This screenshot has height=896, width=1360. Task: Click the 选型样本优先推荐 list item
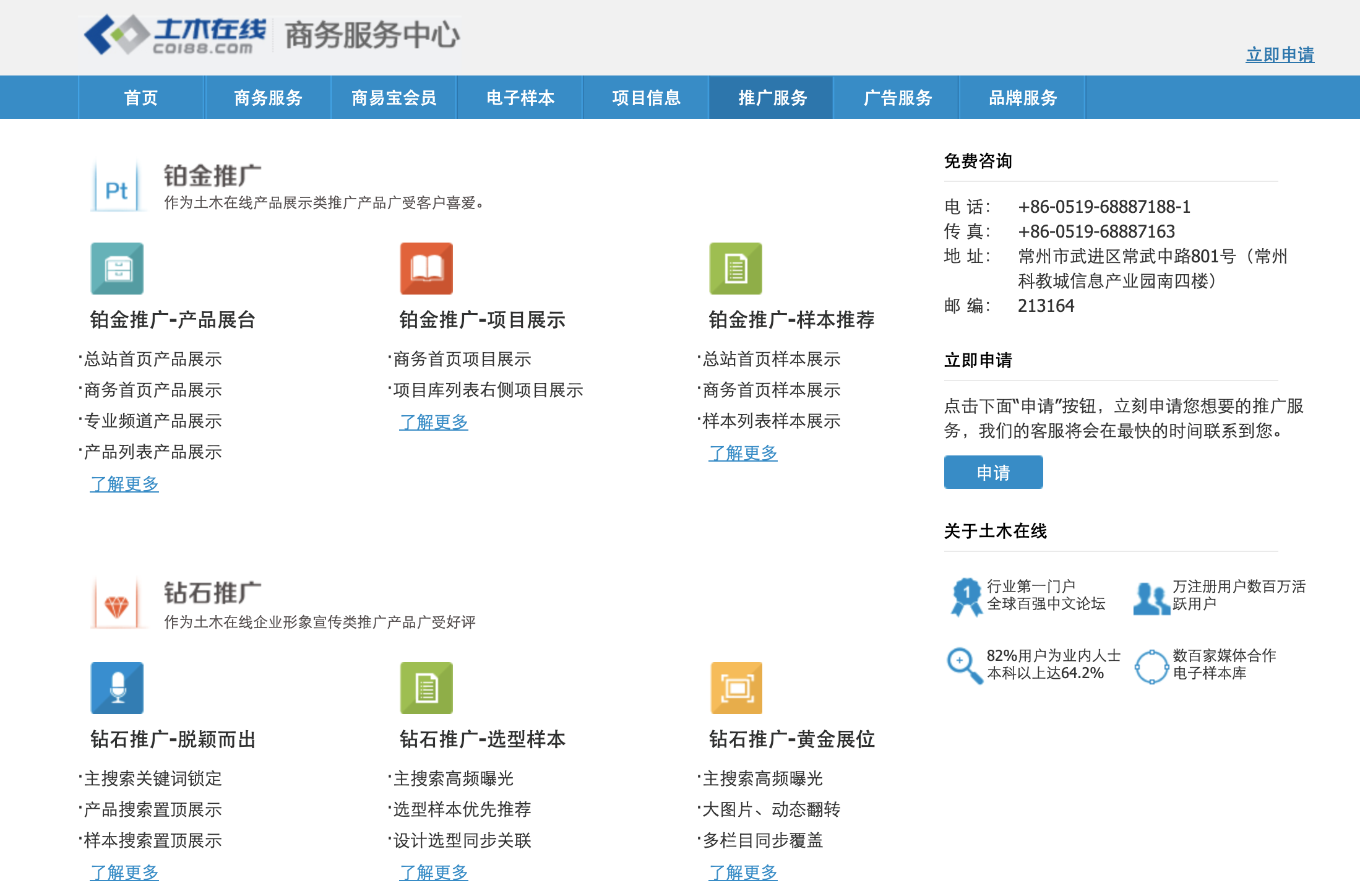click(x=460, y=809)
